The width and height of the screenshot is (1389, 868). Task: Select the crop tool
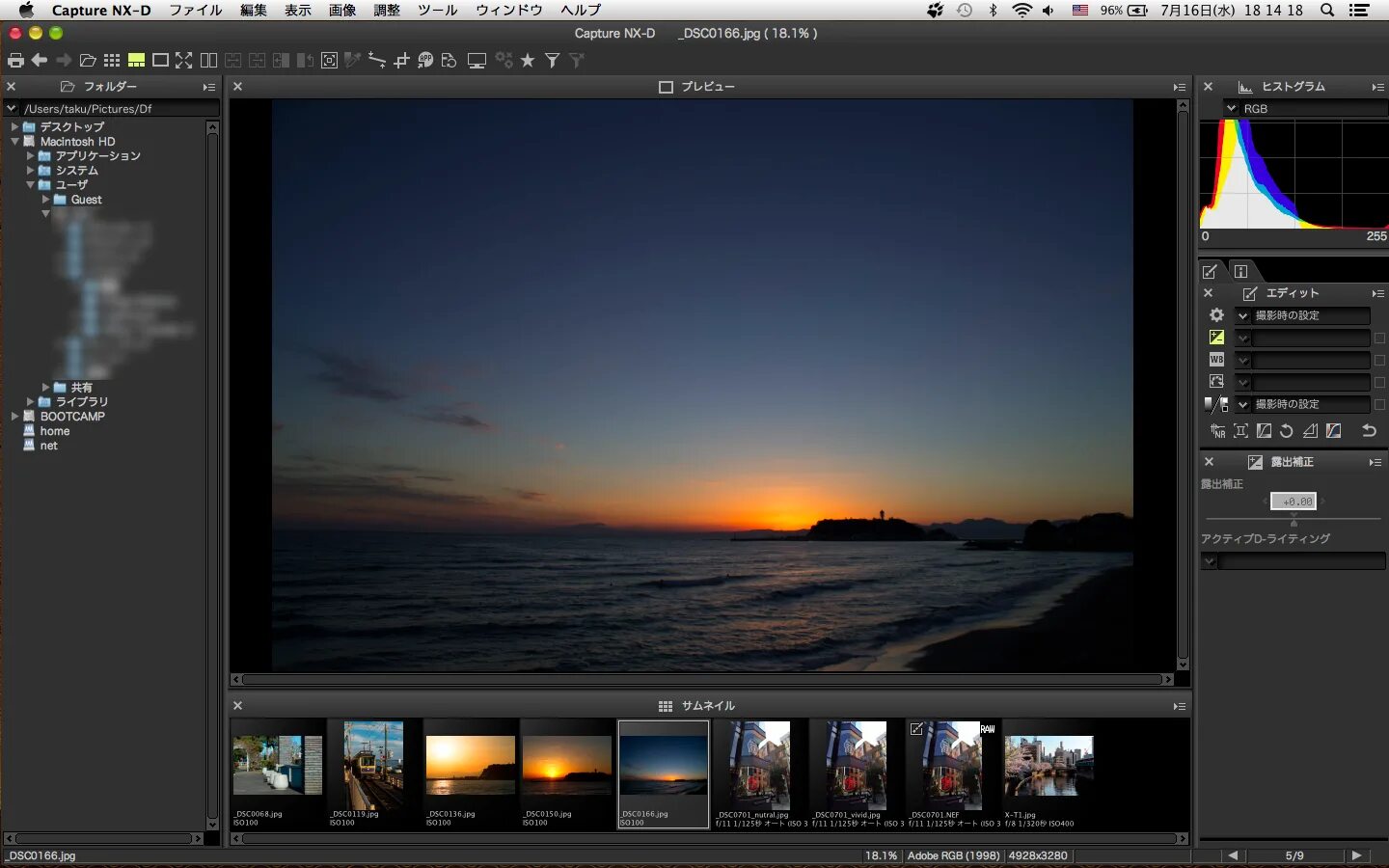[x=401, y=61]
